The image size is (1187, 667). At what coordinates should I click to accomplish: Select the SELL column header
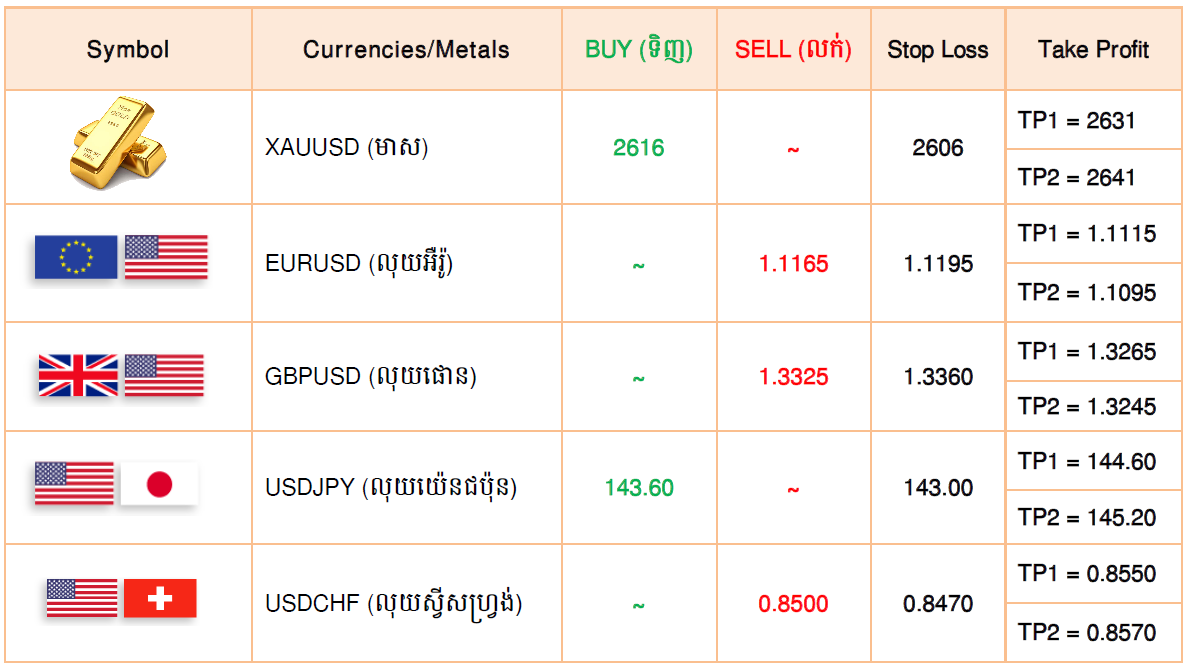(793, 50)
